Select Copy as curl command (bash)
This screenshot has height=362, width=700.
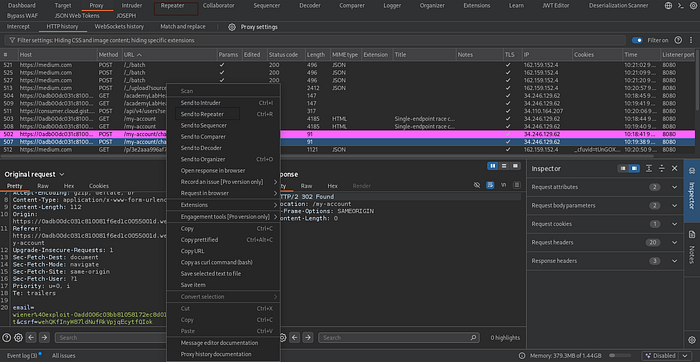point(223,262)
